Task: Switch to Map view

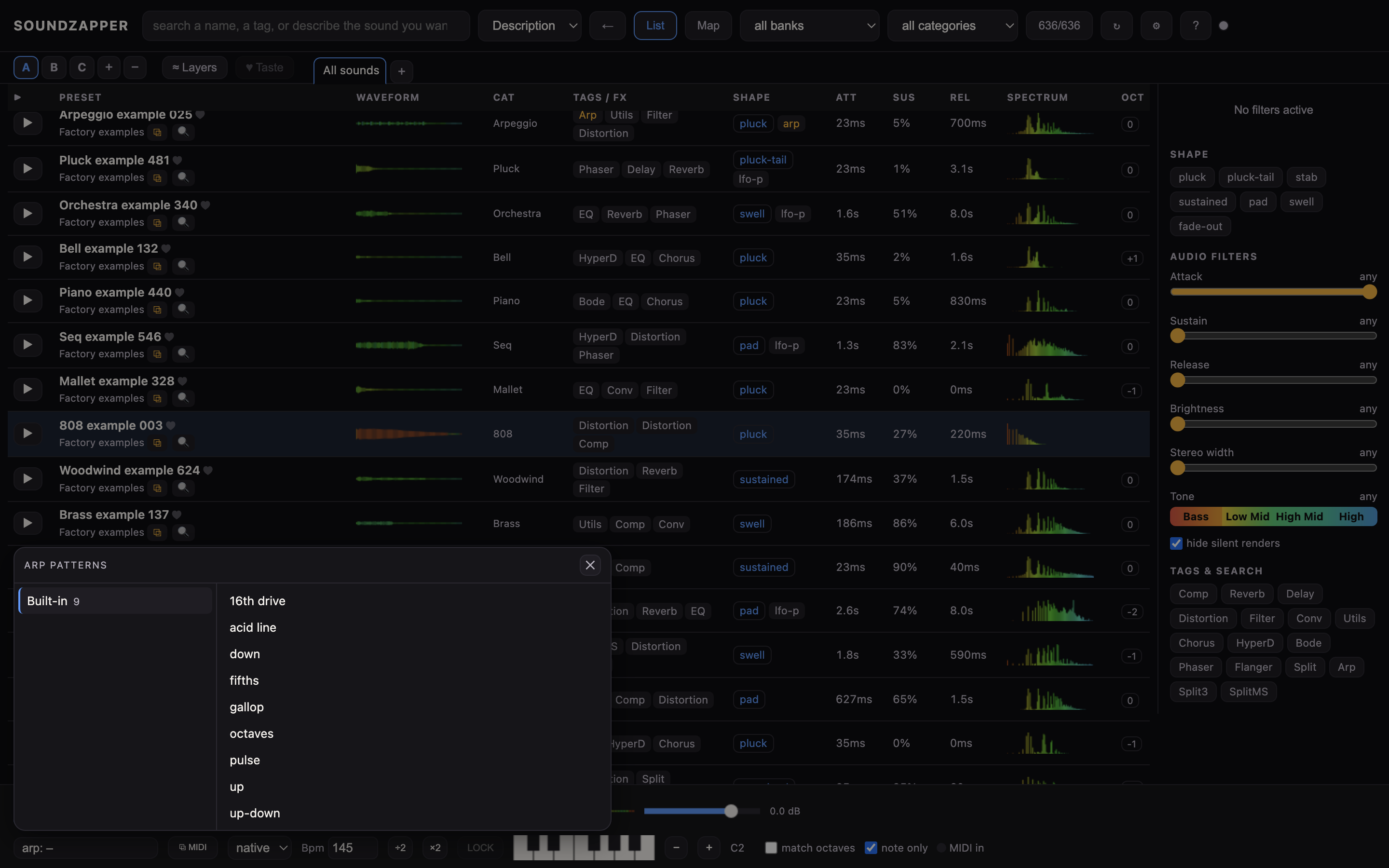Action: click(708, 26)
